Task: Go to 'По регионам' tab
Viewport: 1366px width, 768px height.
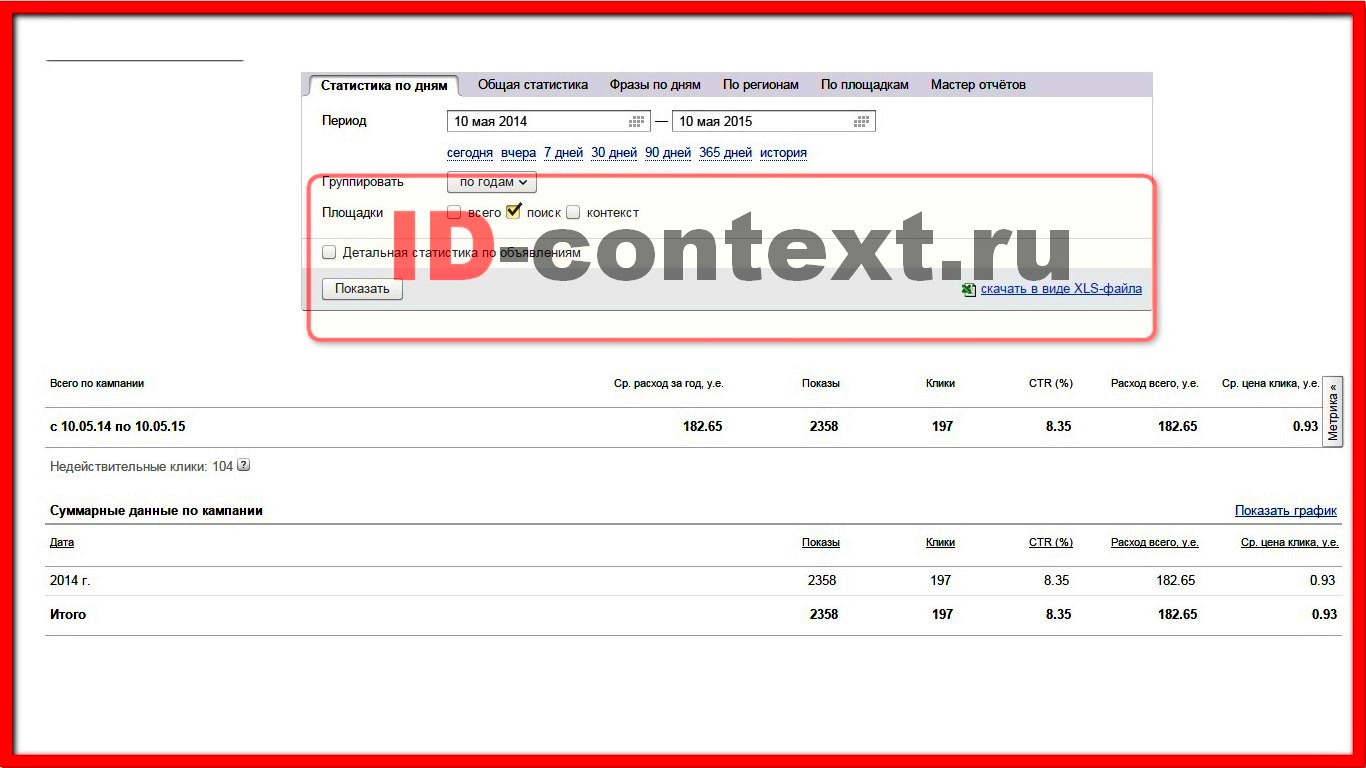Action: tap(761, 85)
